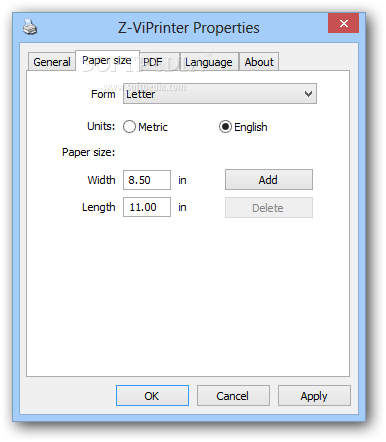Show the About tab
The width and height of the screenshot is (386, 442).
[x=259, y=62]
